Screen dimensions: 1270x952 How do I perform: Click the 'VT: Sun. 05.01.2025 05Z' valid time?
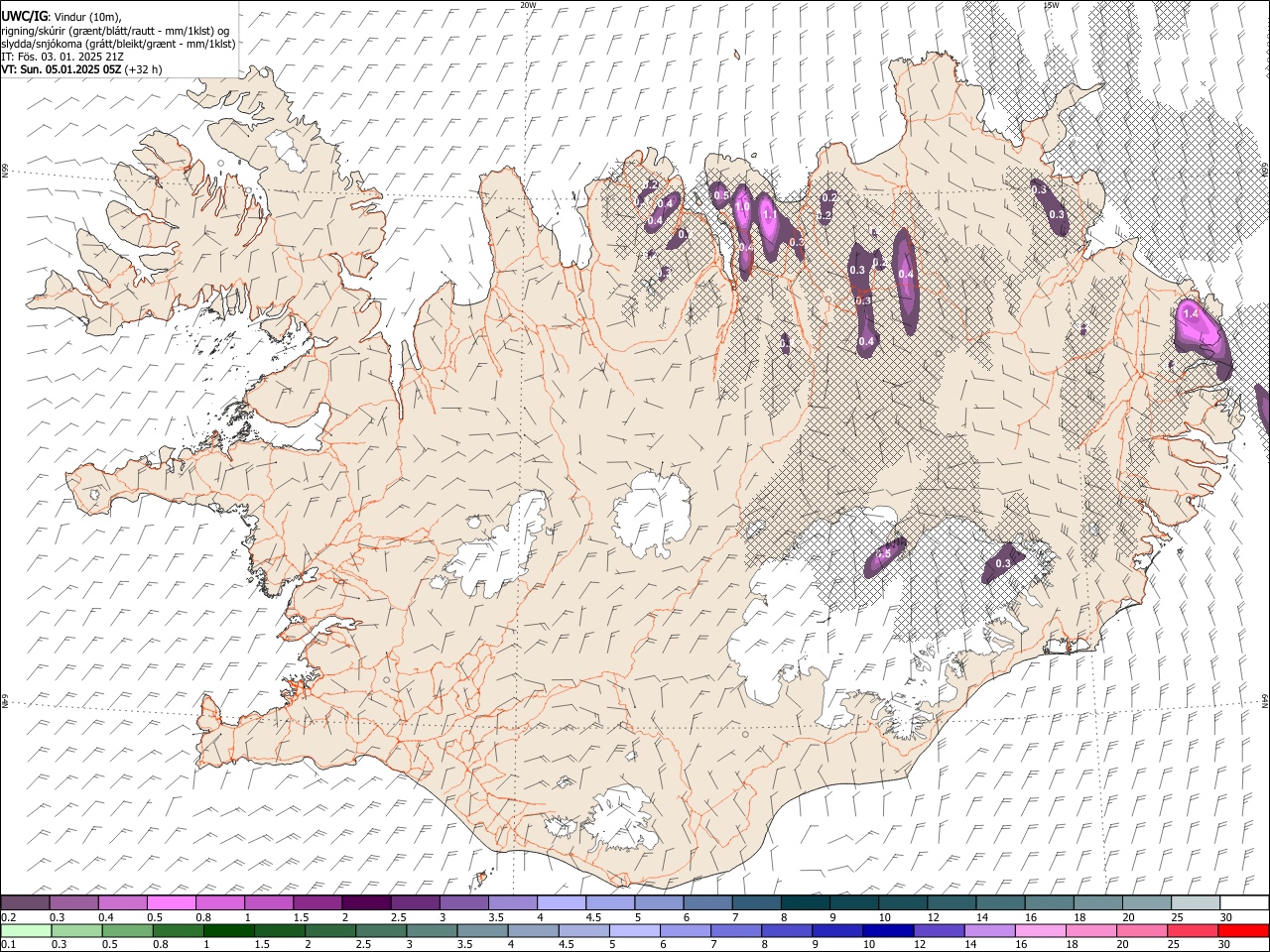click(x=61, y=69)
